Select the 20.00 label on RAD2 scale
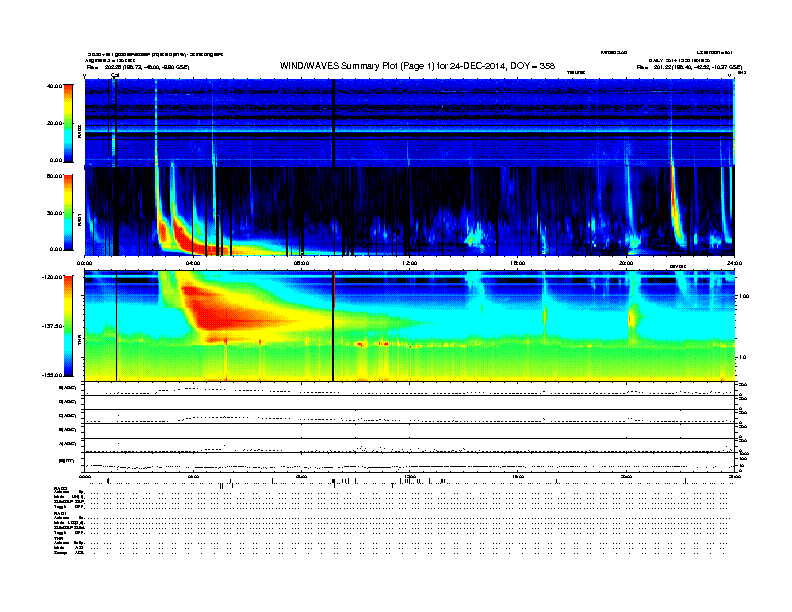The height and width of the screenshot is (612, 792). click(x=54, y=123)
